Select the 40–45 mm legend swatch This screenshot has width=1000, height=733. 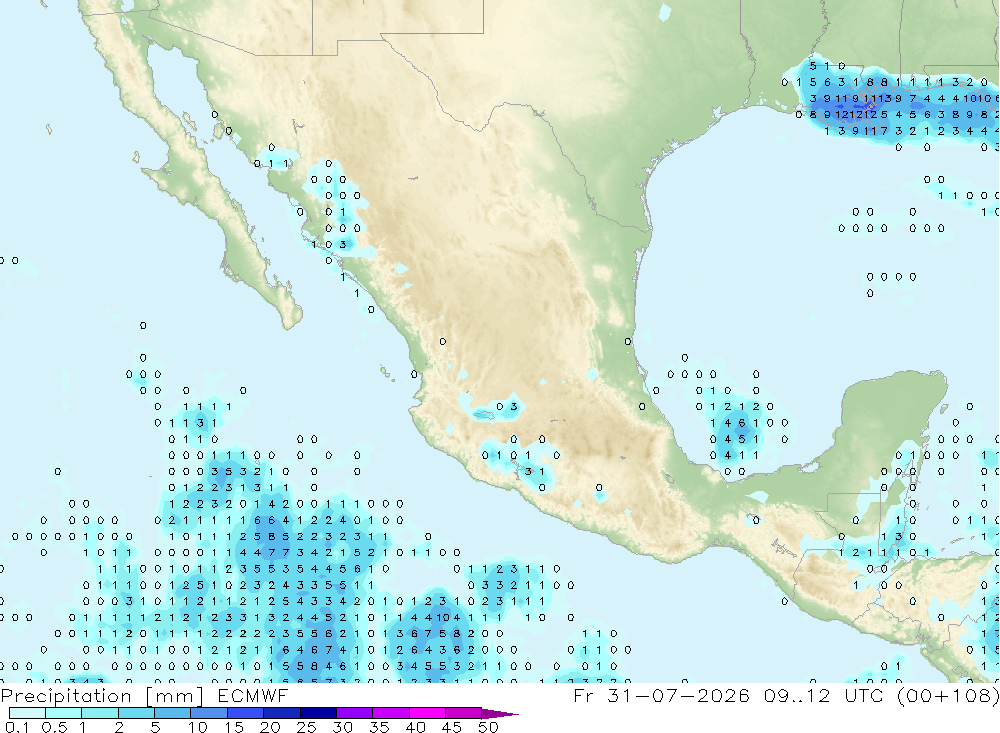click(x=427, y=713)
